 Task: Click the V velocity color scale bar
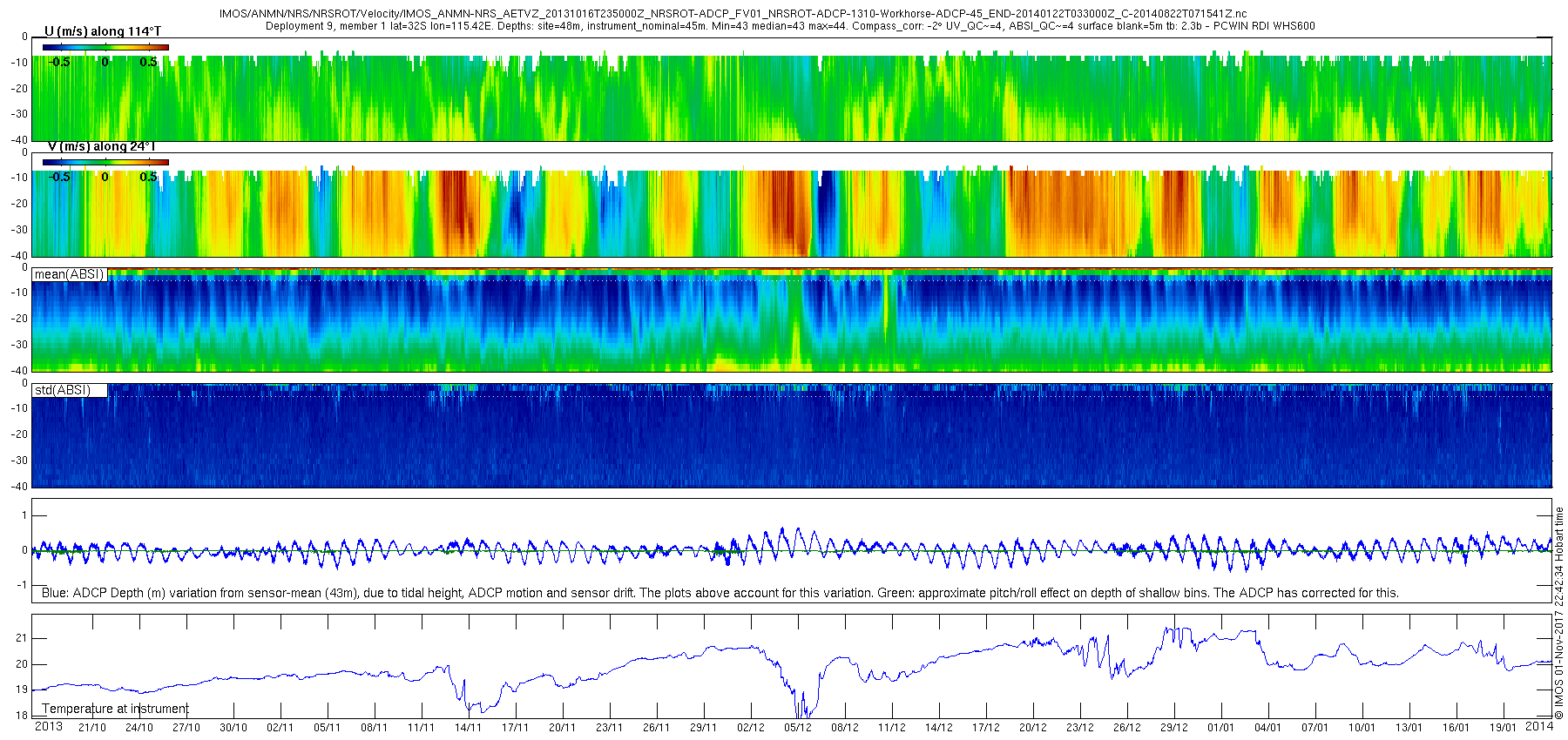point(105,162)
